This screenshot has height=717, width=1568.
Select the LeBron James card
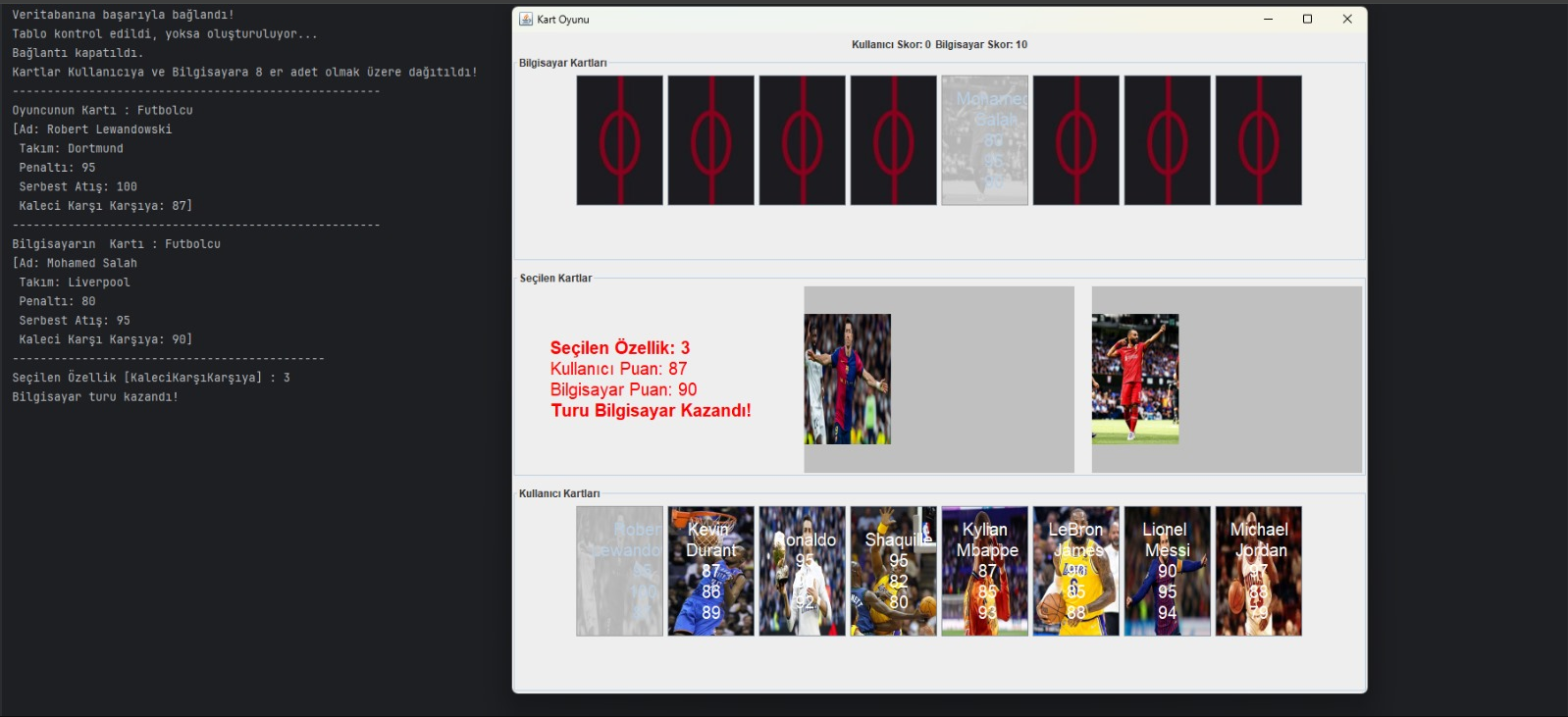coord(1075,571)
